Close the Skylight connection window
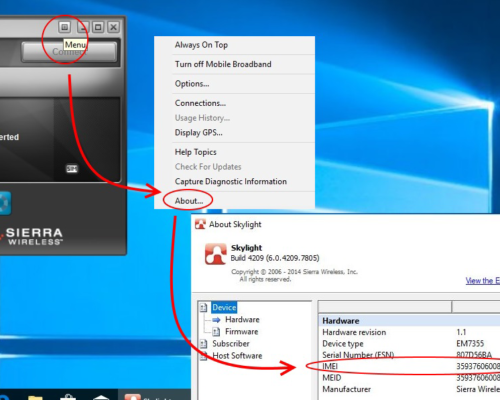 click(x=113, y=27)
